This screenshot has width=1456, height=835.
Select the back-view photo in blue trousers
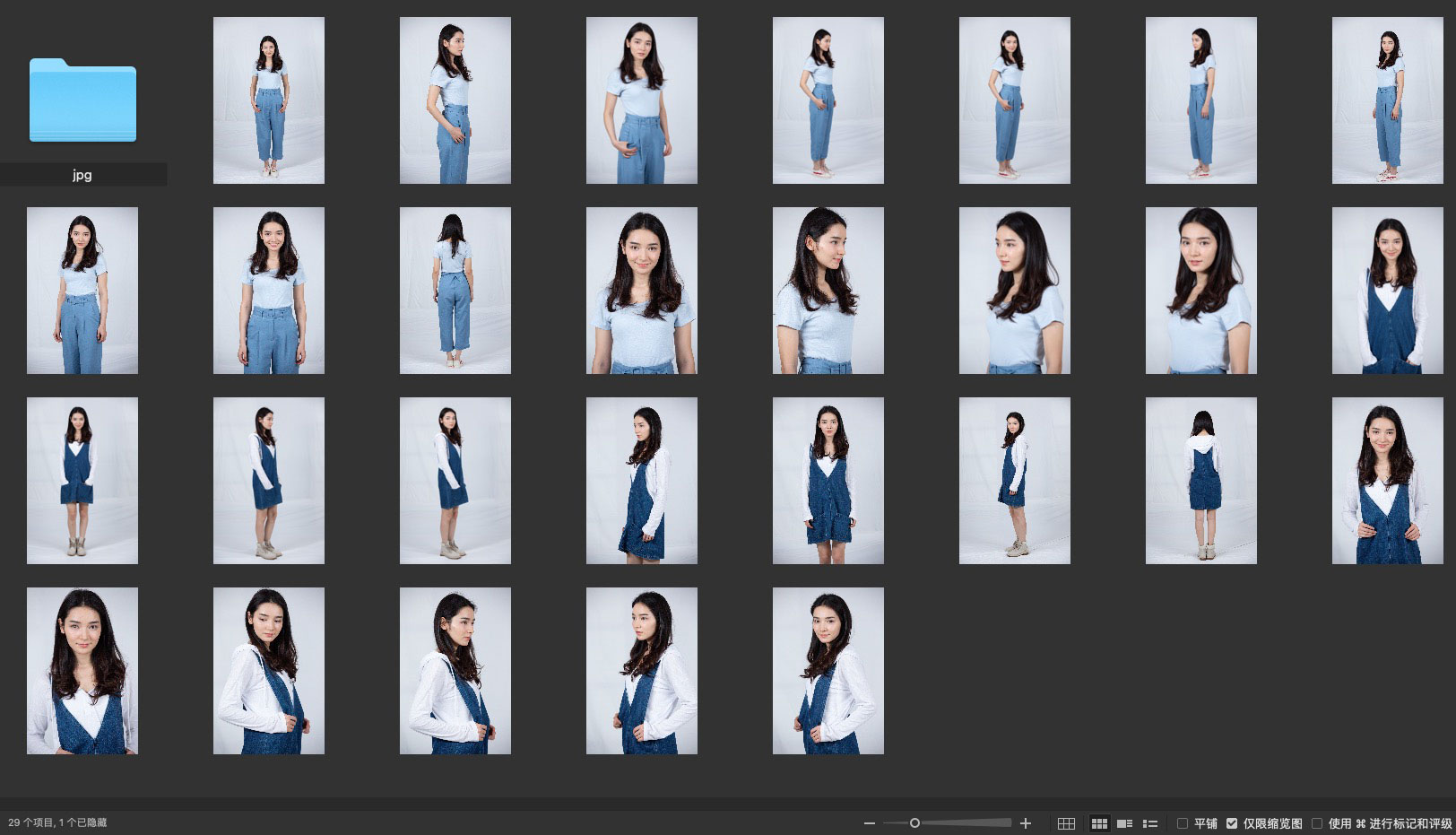(455, 291)
